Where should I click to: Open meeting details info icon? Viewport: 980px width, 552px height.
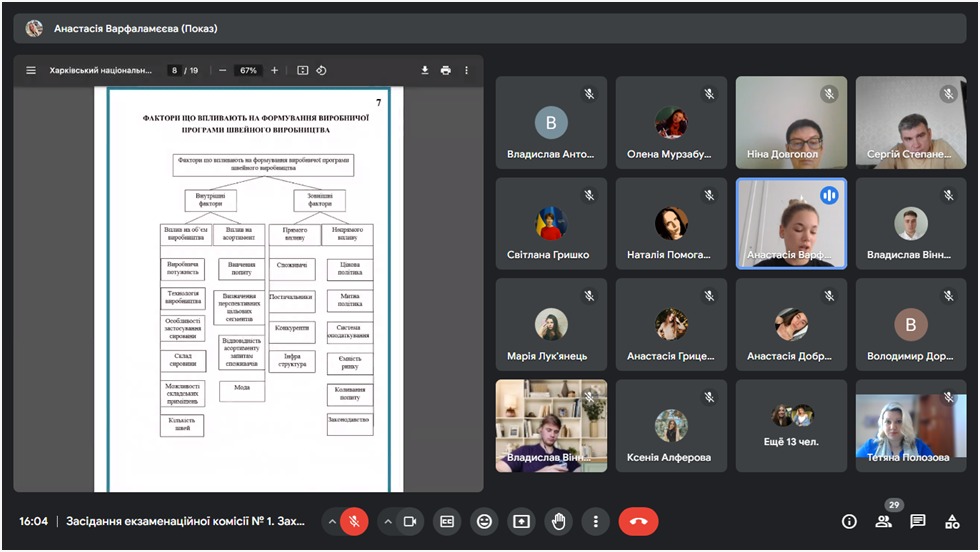tap(849, 521)
